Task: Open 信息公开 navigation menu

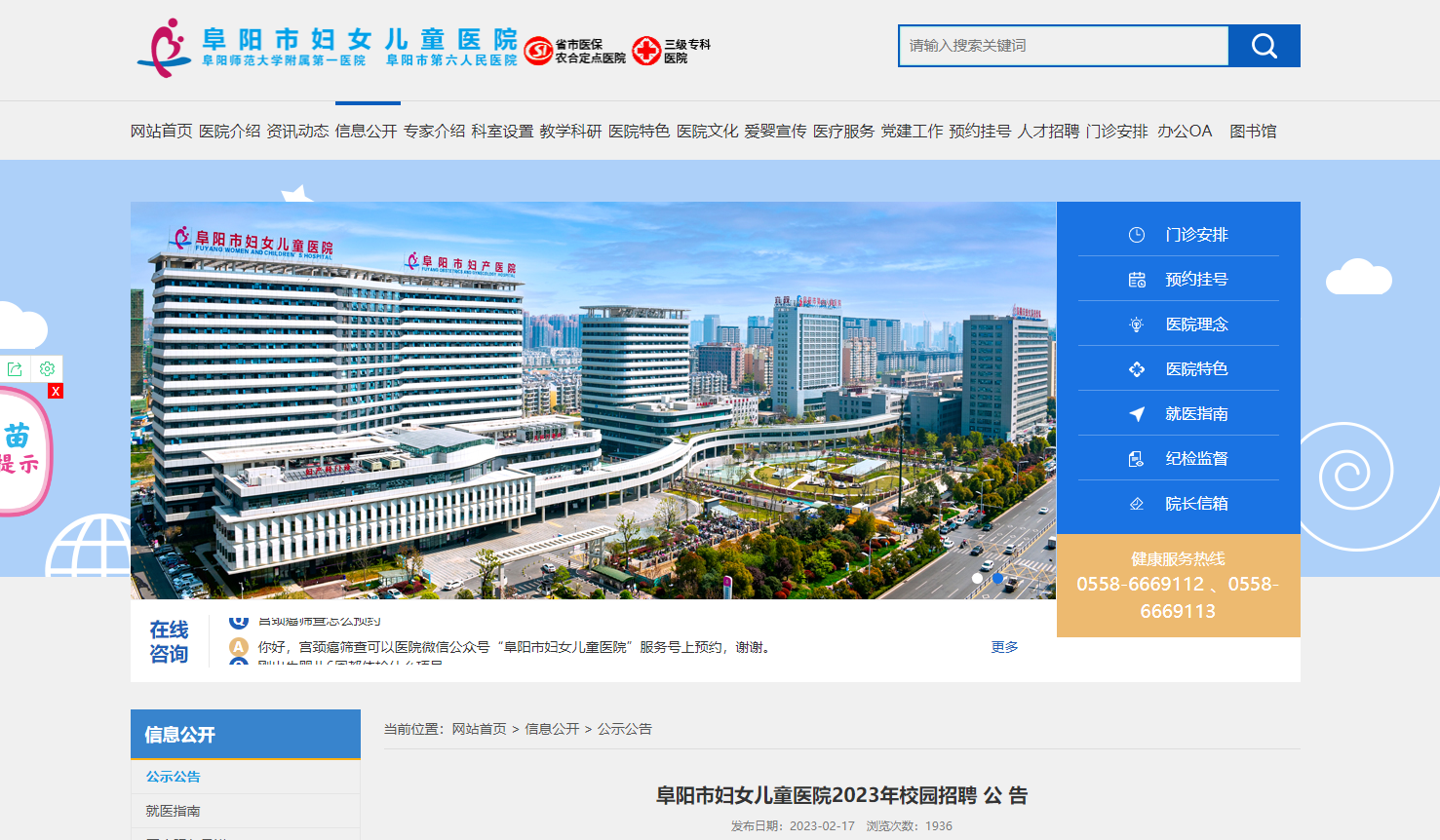Action: point(367,132)
